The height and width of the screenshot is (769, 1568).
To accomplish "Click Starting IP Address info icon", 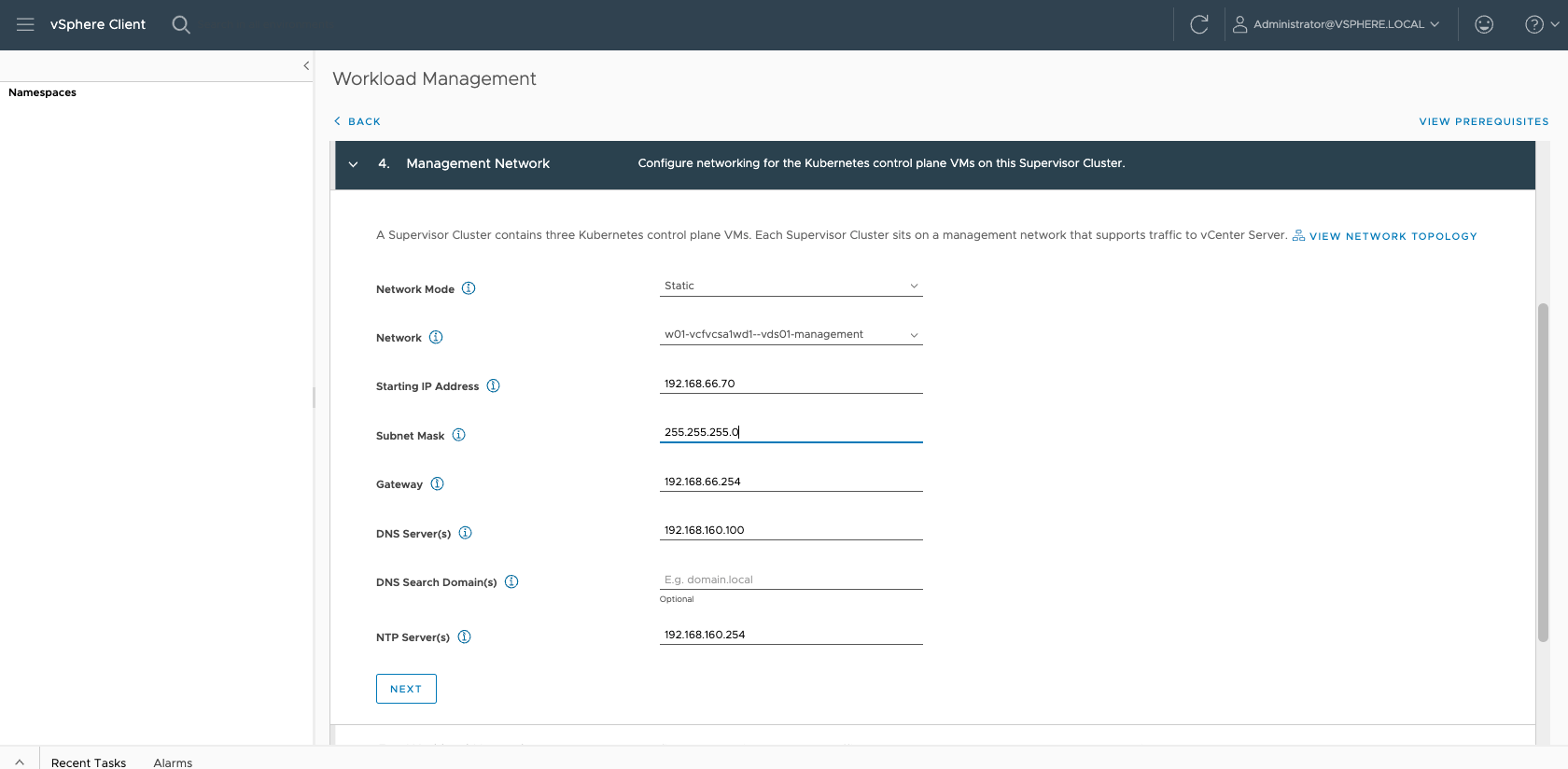I will click(x=494, y=385).
